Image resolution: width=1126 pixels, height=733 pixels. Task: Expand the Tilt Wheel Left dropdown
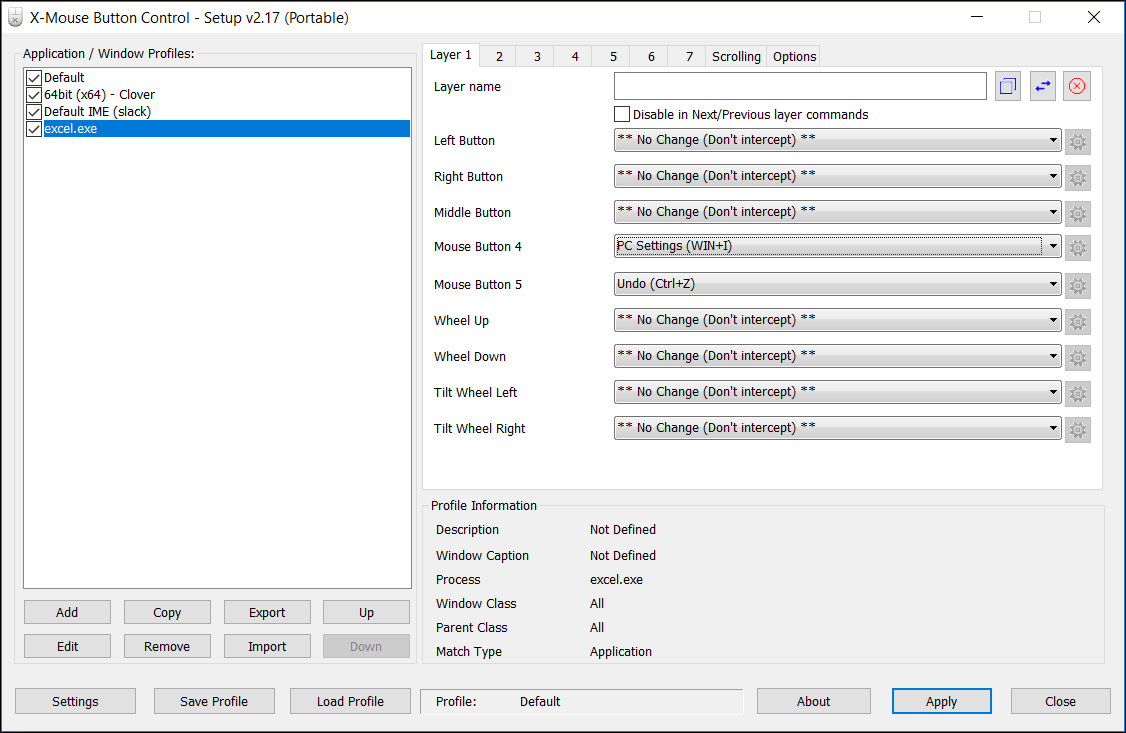click(x=837, y=392)
